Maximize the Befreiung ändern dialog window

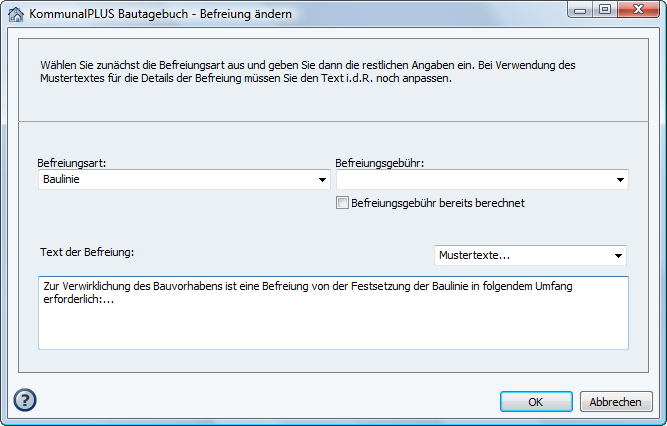tap(605, 9)
